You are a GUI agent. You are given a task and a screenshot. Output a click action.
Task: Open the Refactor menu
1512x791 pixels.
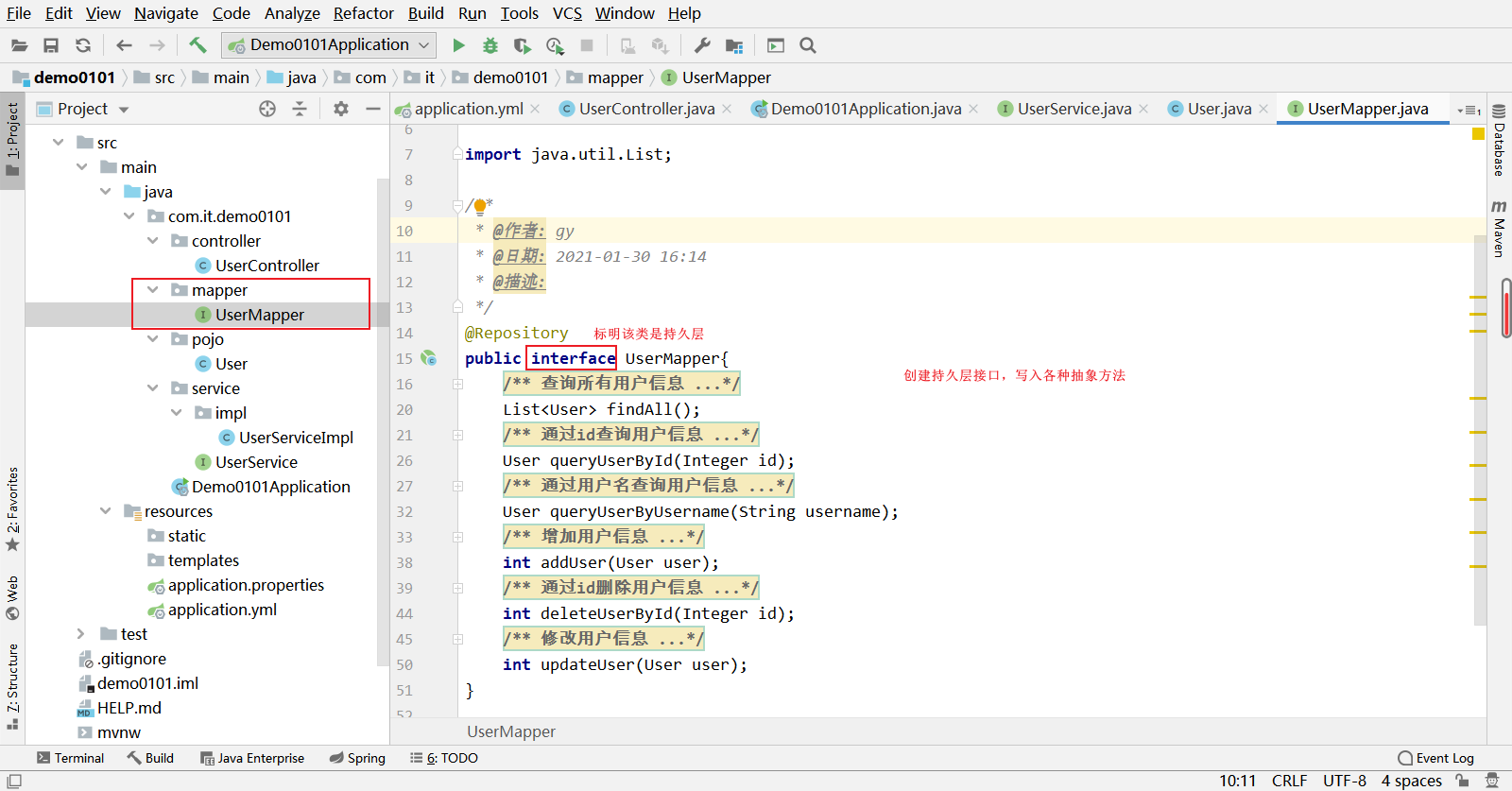click(x=363, y=13)
